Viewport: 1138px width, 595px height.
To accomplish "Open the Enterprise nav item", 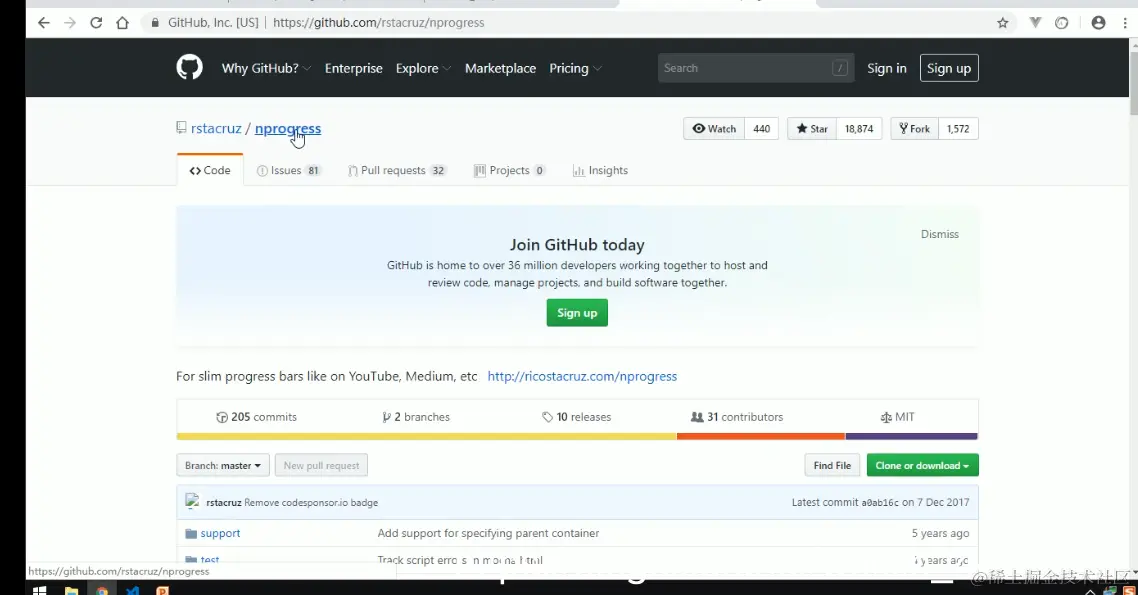I will coord(353,68).
